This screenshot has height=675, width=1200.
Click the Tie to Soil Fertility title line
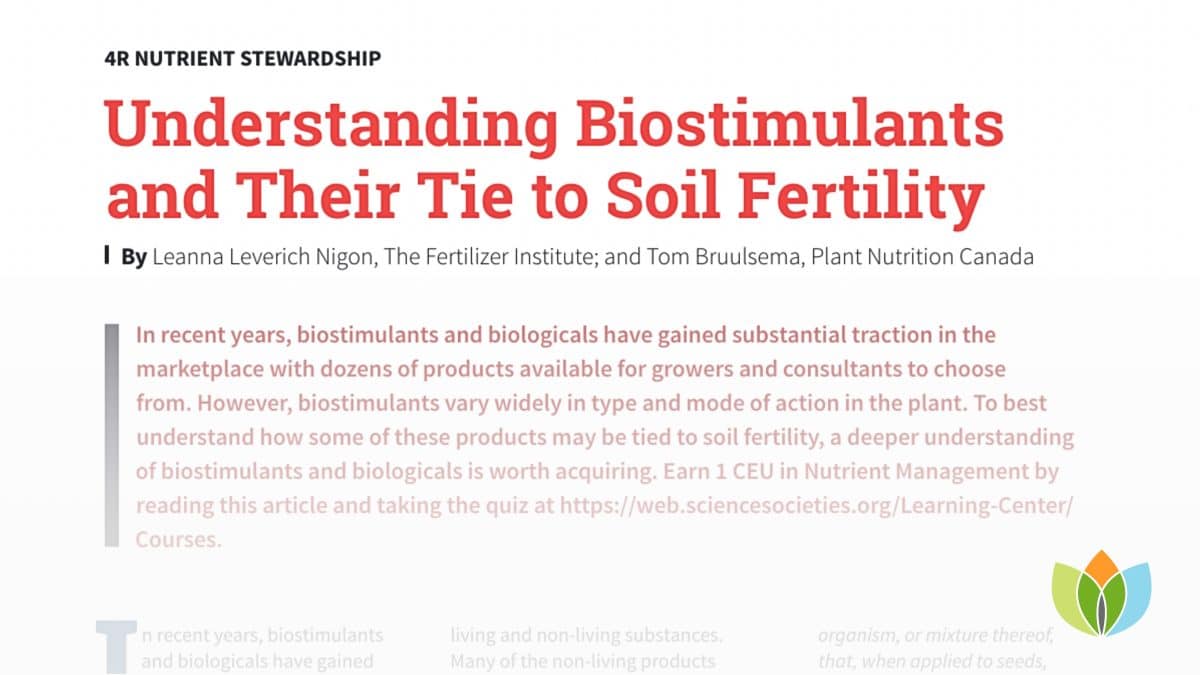(545, 193)
